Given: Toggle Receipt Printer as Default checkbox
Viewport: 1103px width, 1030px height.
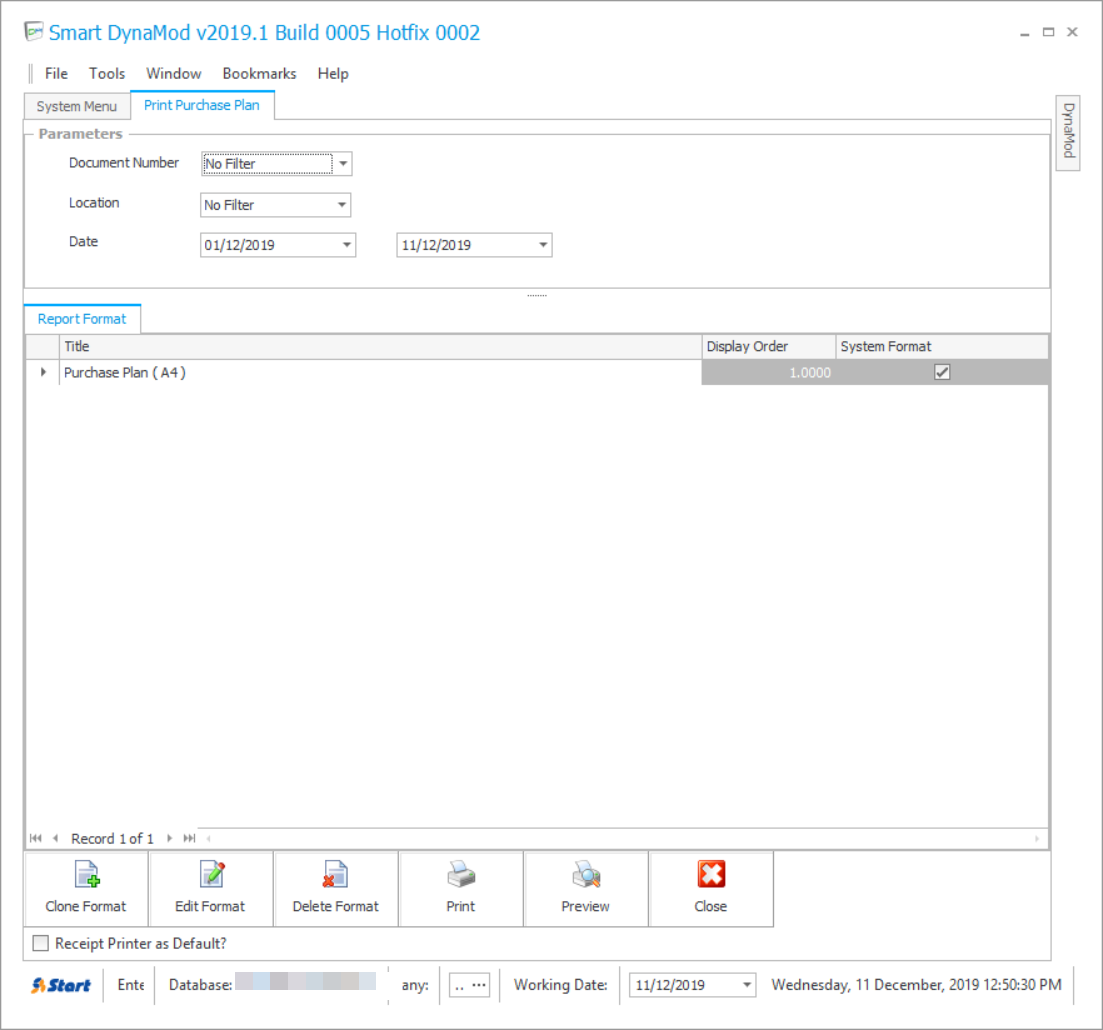Looking at the screenshot, I should 41,943.
